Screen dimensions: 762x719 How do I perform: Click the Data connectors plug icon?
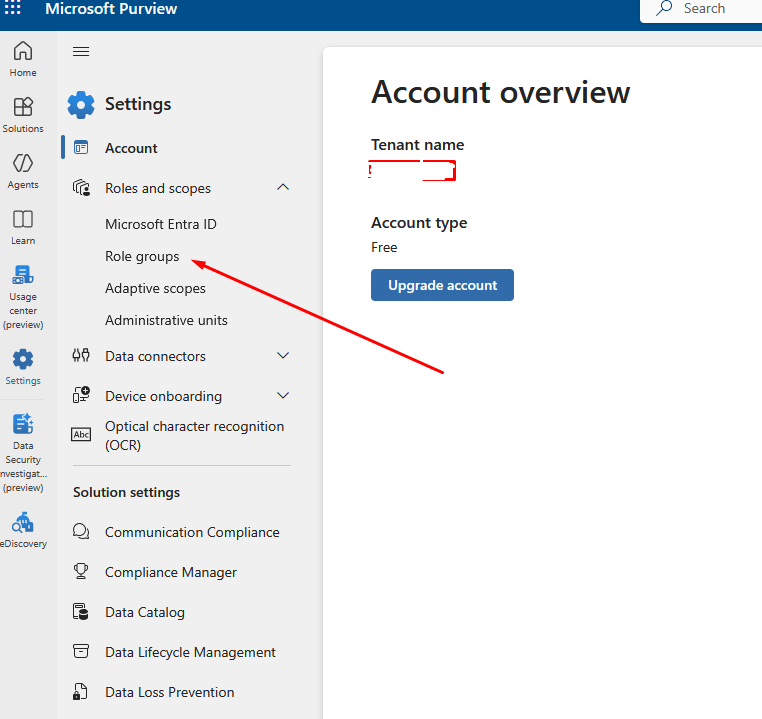point(81,356)
